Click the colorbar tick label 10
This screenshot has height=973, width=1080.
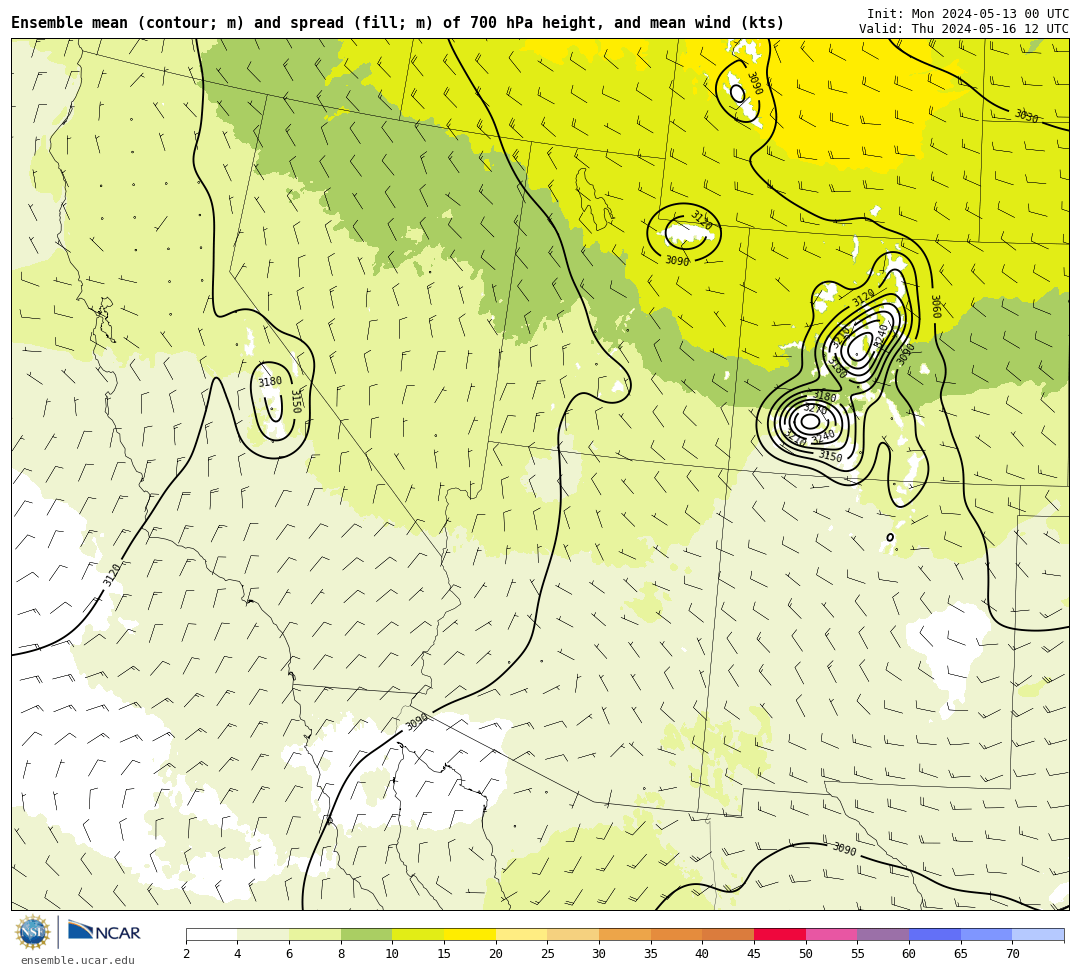393,954
